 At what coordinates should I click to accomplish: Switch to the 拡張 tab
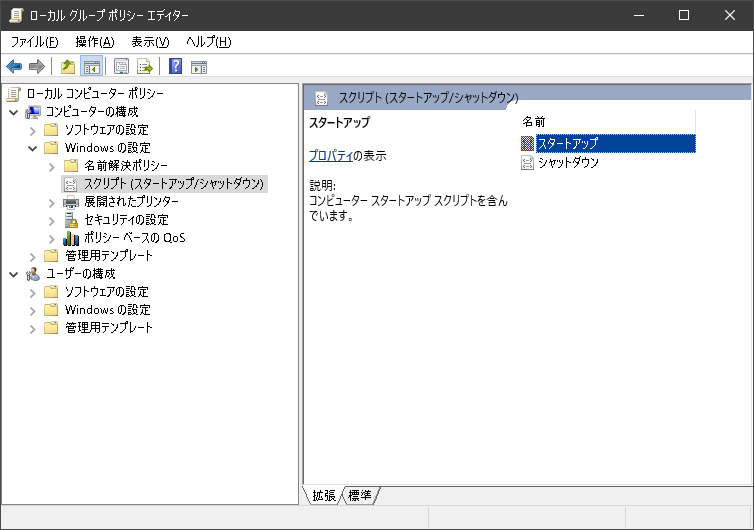tap(324, 495)
